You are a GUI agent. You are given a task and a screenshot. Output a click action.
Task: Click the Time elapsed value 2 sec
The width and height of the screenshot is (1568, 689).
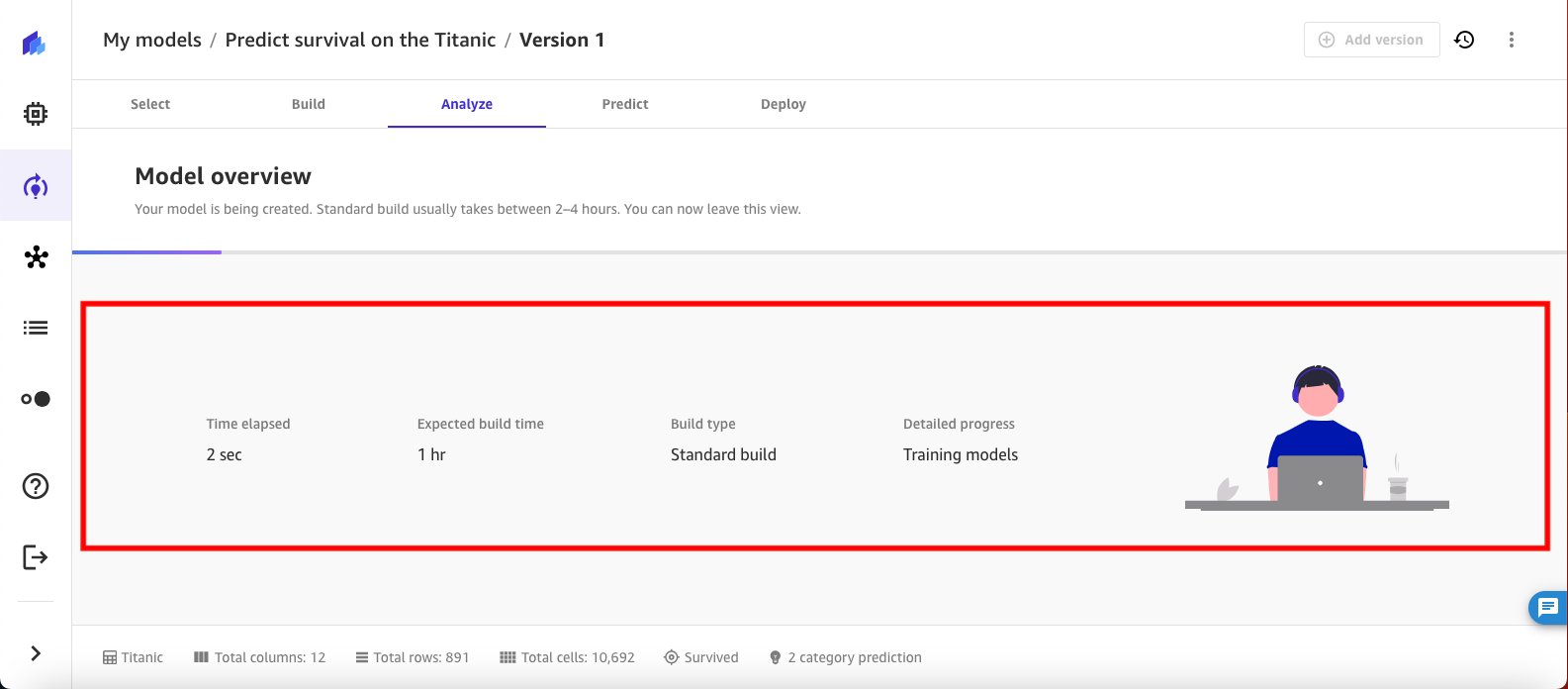click(225, 454)
